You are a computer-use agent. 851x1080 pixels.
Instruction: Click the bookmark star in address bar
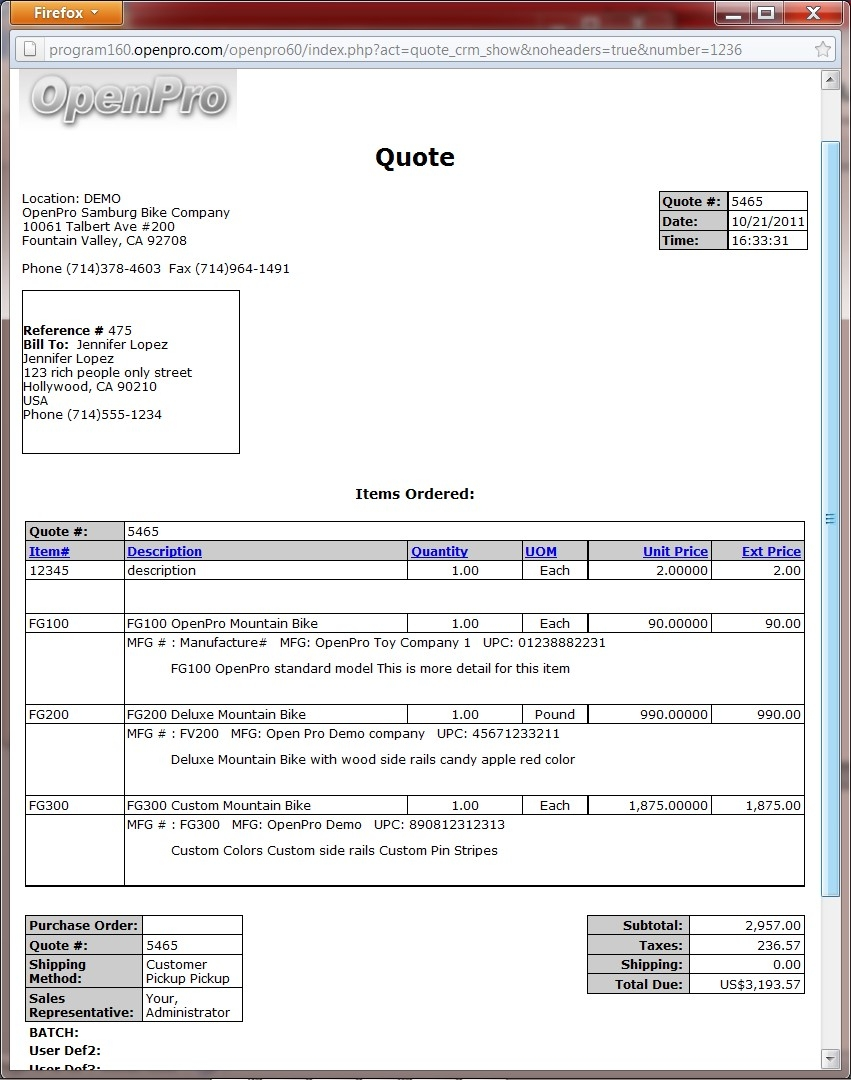point(822,49)
